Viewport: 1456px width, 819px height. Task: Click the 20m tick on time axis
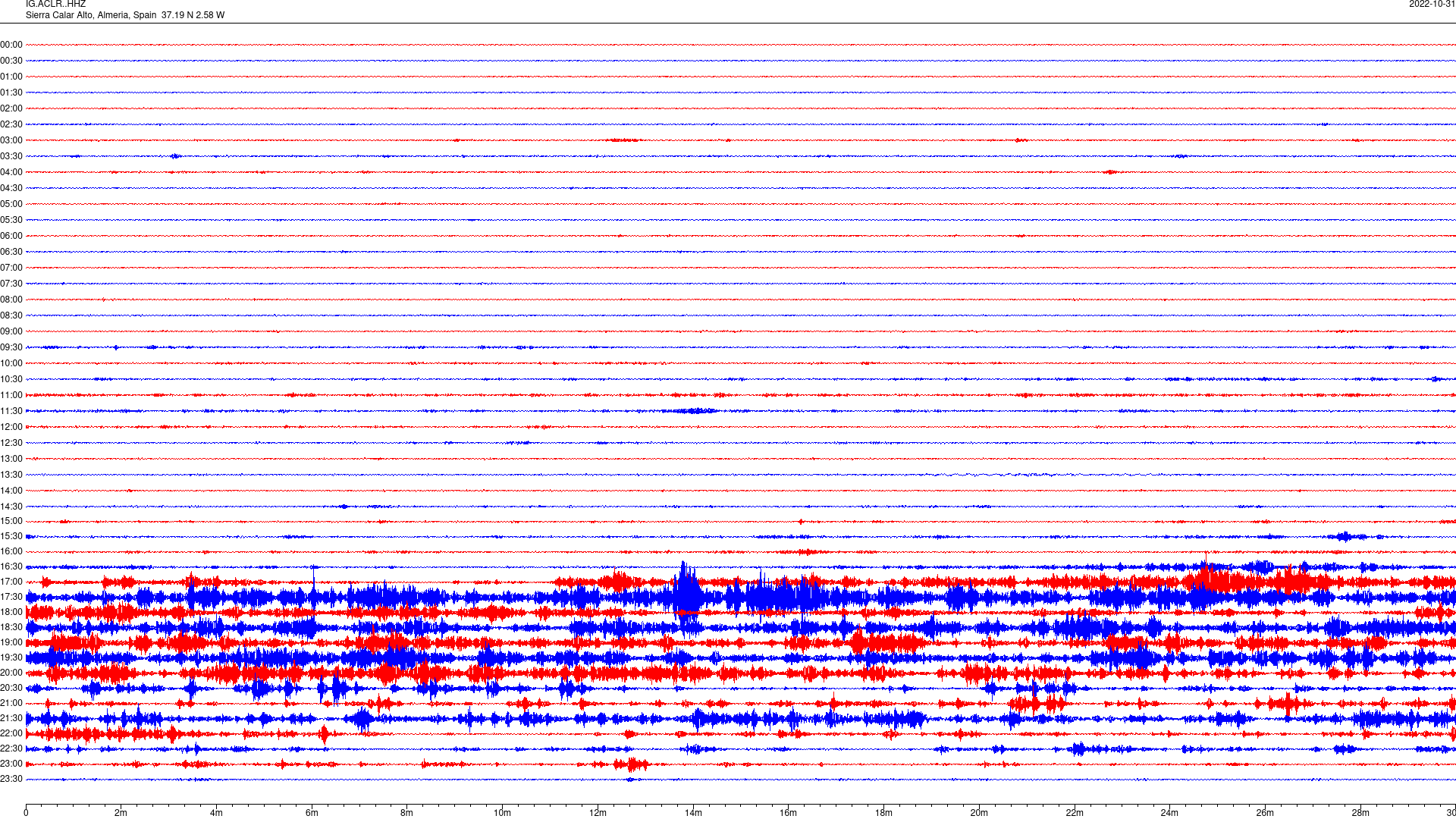(x=979, y=813)
